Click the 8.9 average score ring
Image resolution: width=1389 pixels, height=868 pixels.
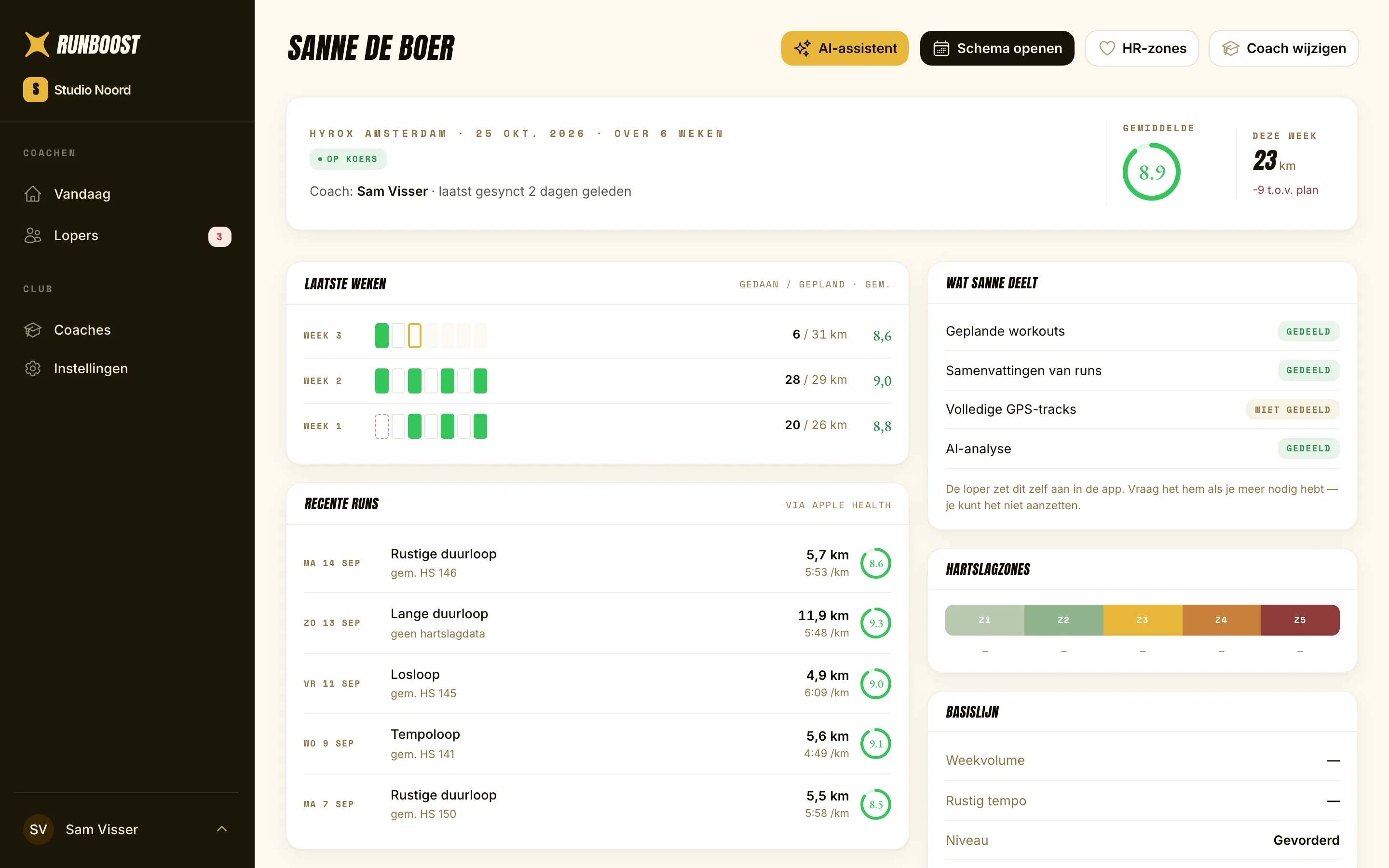(x=1151, y=172)
